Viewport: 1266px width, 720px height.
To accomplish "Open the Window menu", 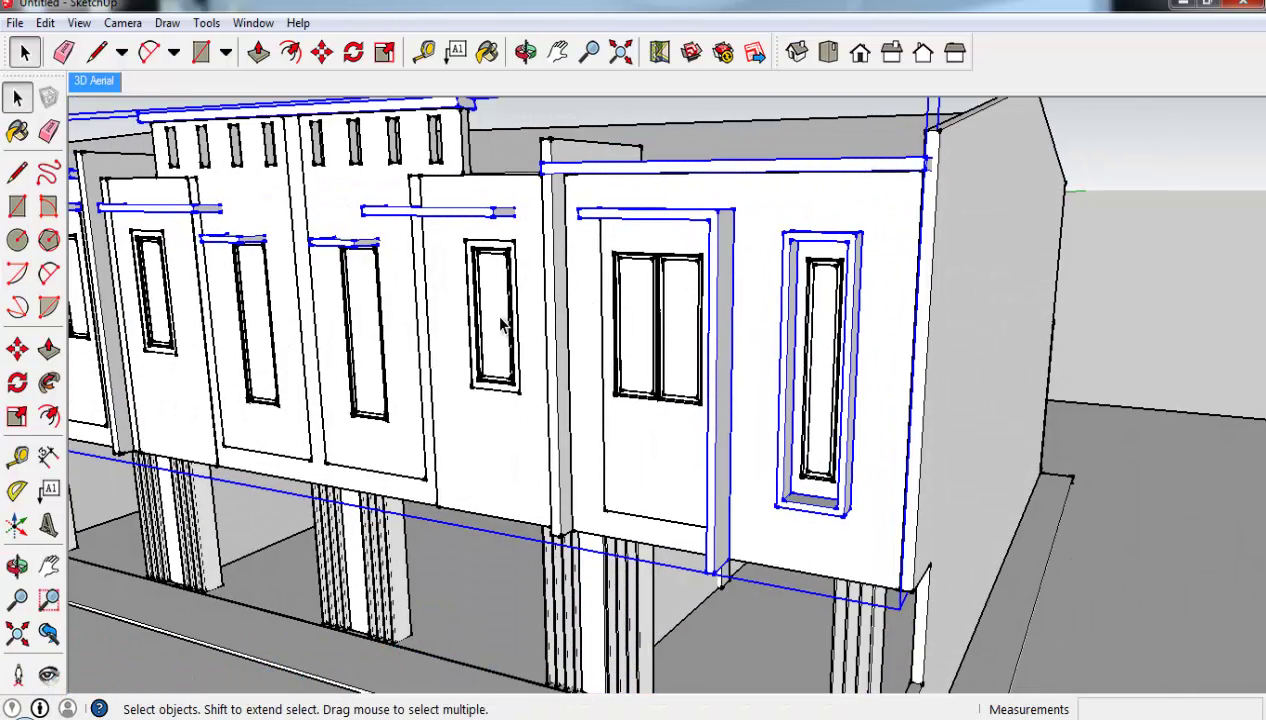I will pyautogui.click(x=253, y=22).
